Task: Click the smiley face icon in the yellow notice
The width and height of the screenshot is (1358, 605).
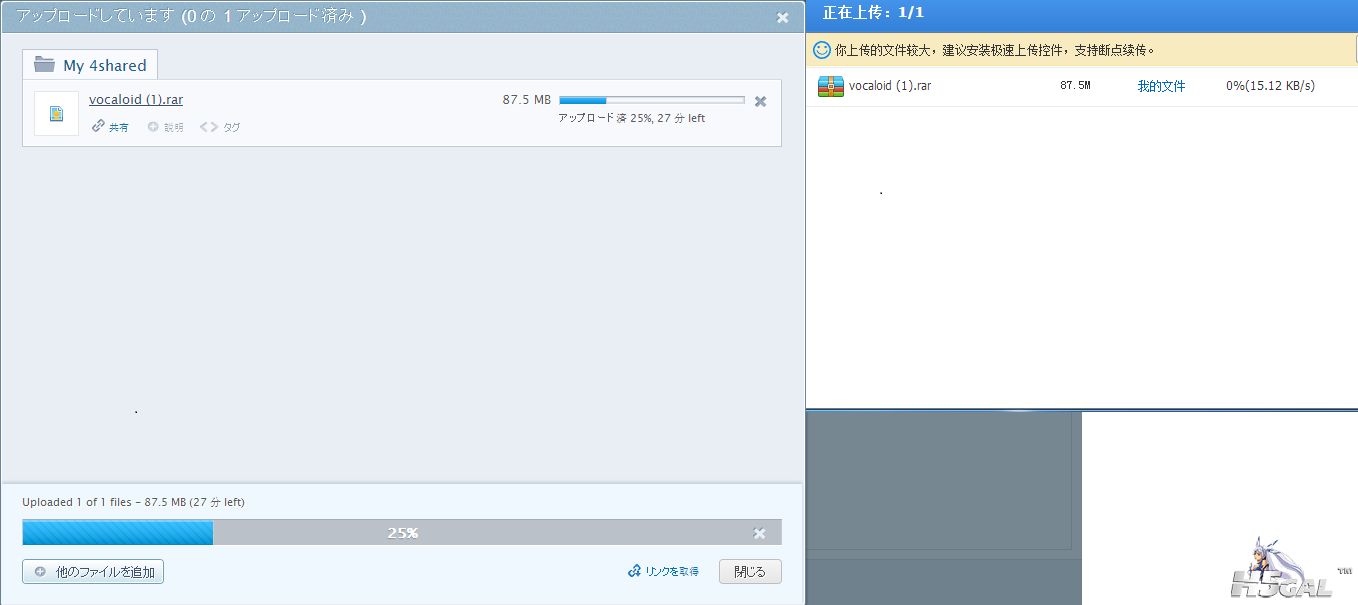Action: [822, 49]
